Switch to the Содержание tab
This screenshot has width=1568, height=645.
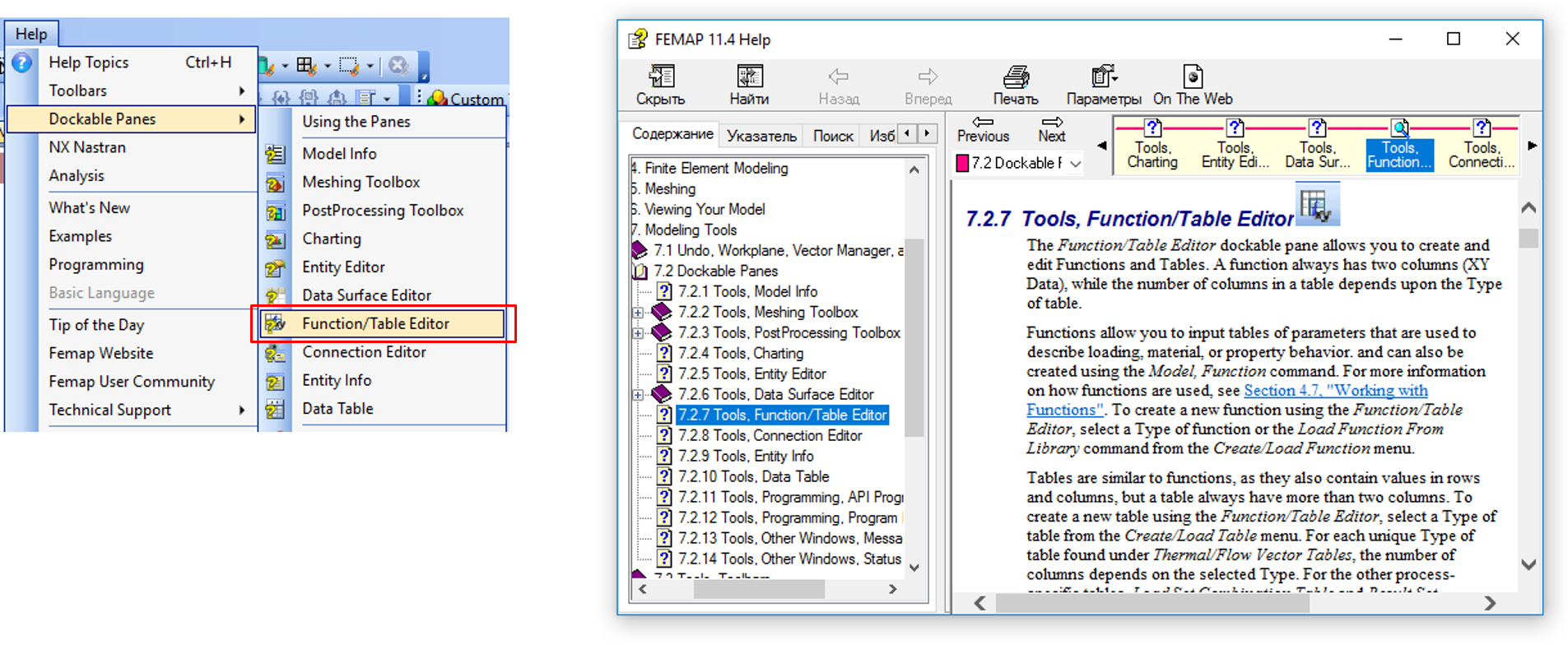672,134
